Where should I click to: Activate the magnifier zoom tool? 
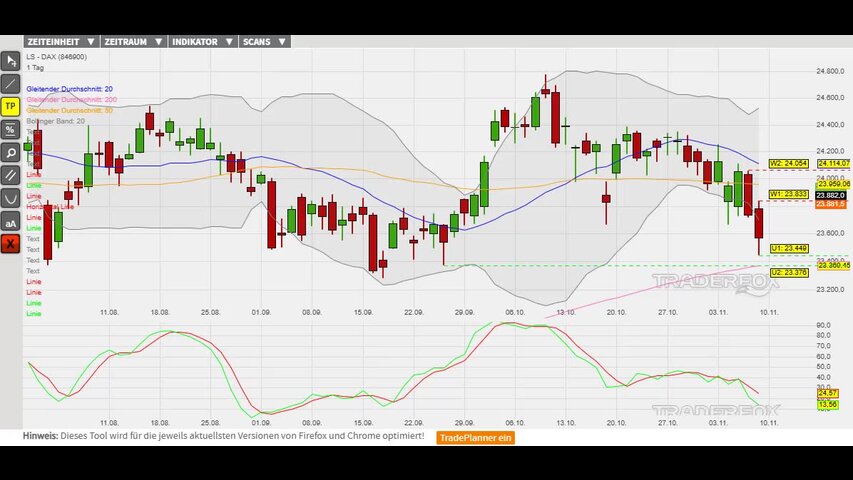click(11, 153)
